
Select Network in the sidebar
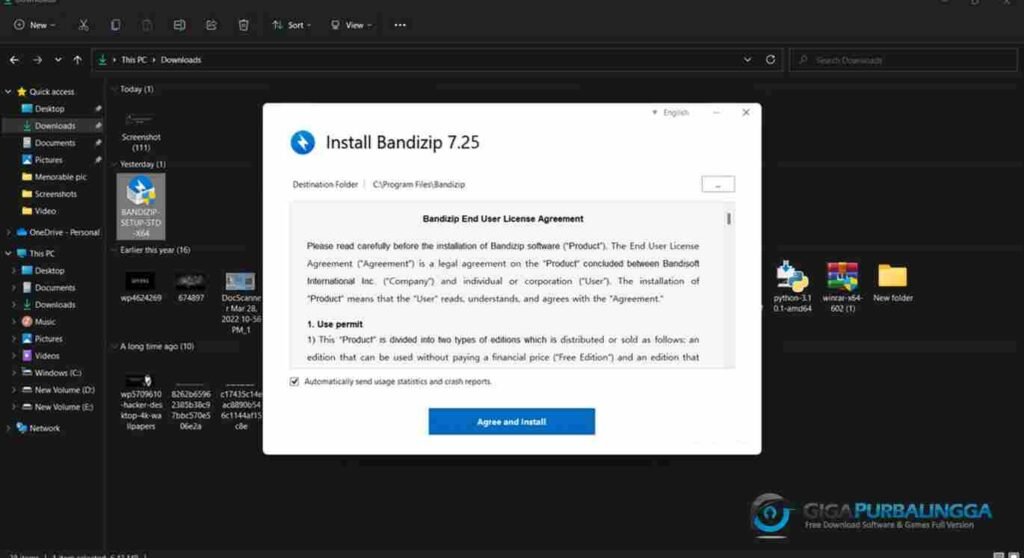(44, 428)
